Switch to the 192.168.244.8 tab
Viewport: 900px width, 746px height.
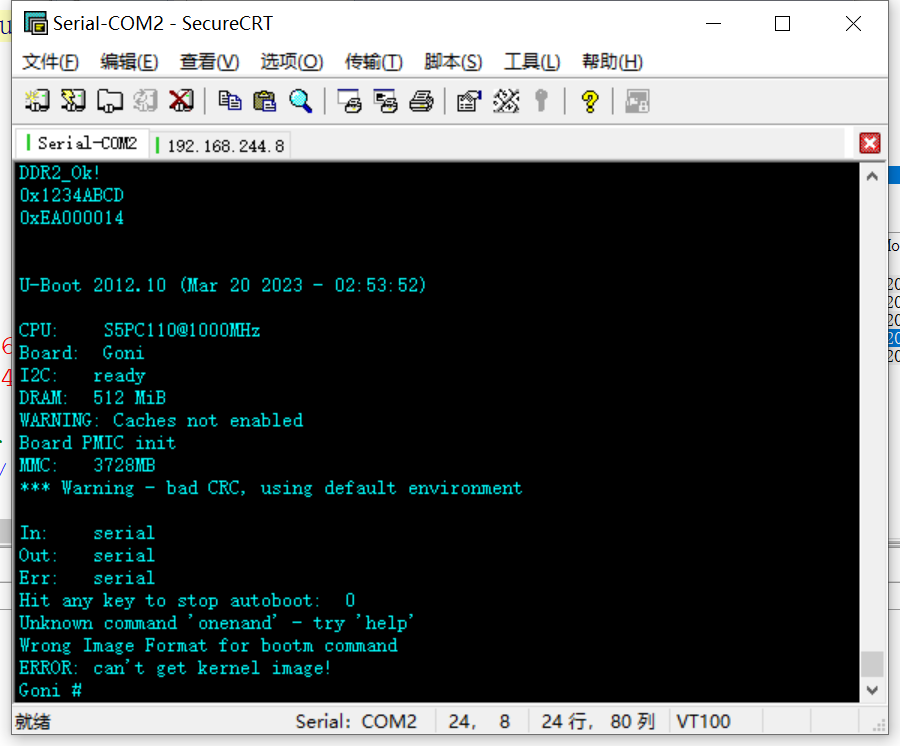221,146
